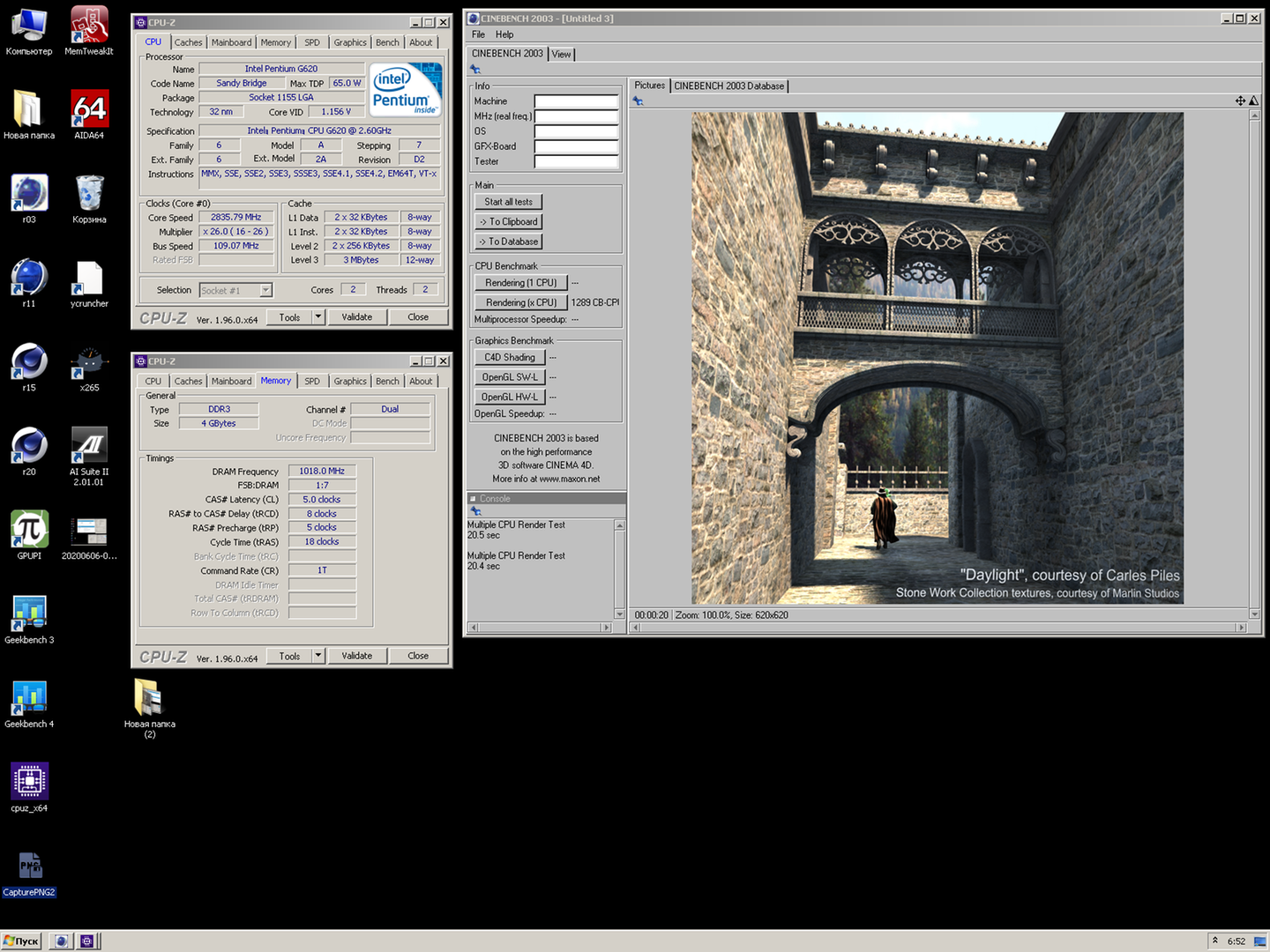Open the Help menu in Cinebench
This screenshot has height=952, width=1270.
504,34
